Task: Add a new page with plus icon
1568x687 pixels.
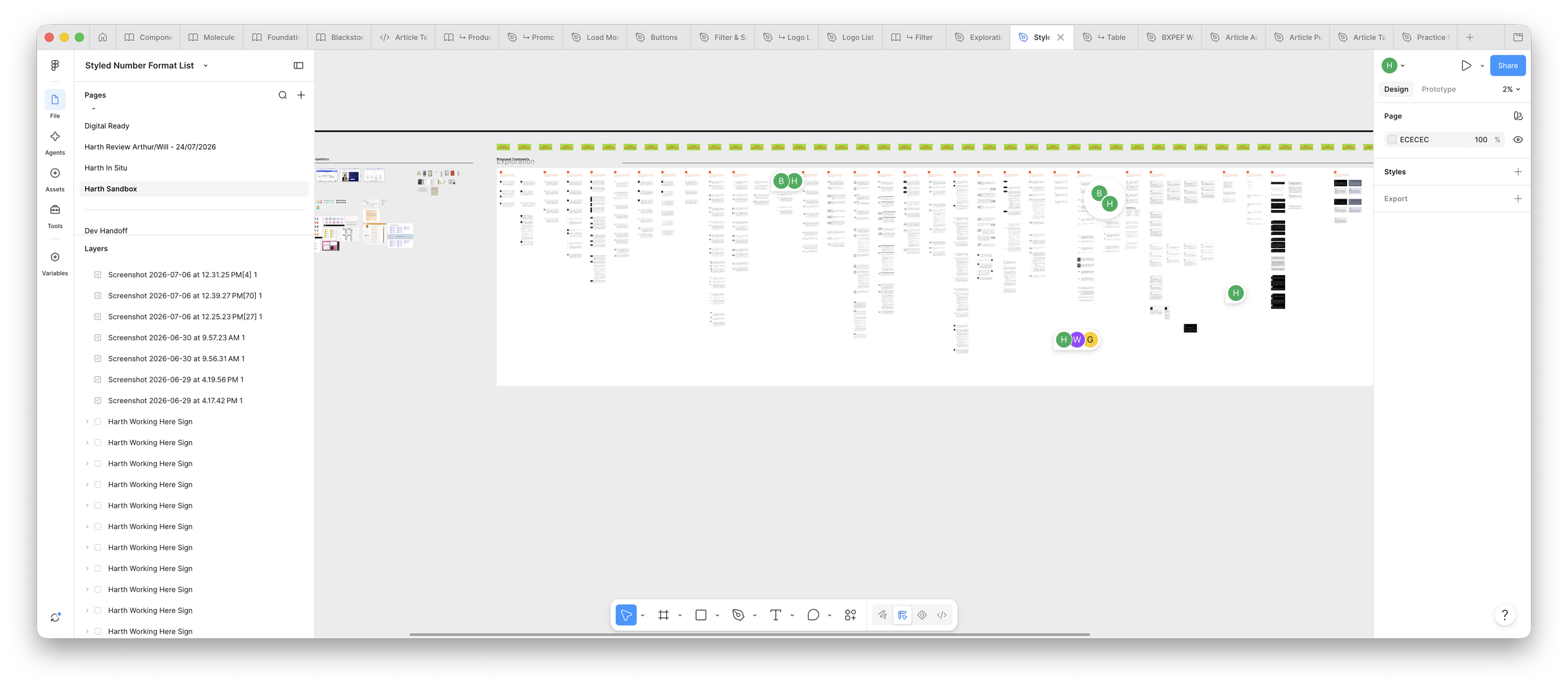Action: tap(301, 95)
